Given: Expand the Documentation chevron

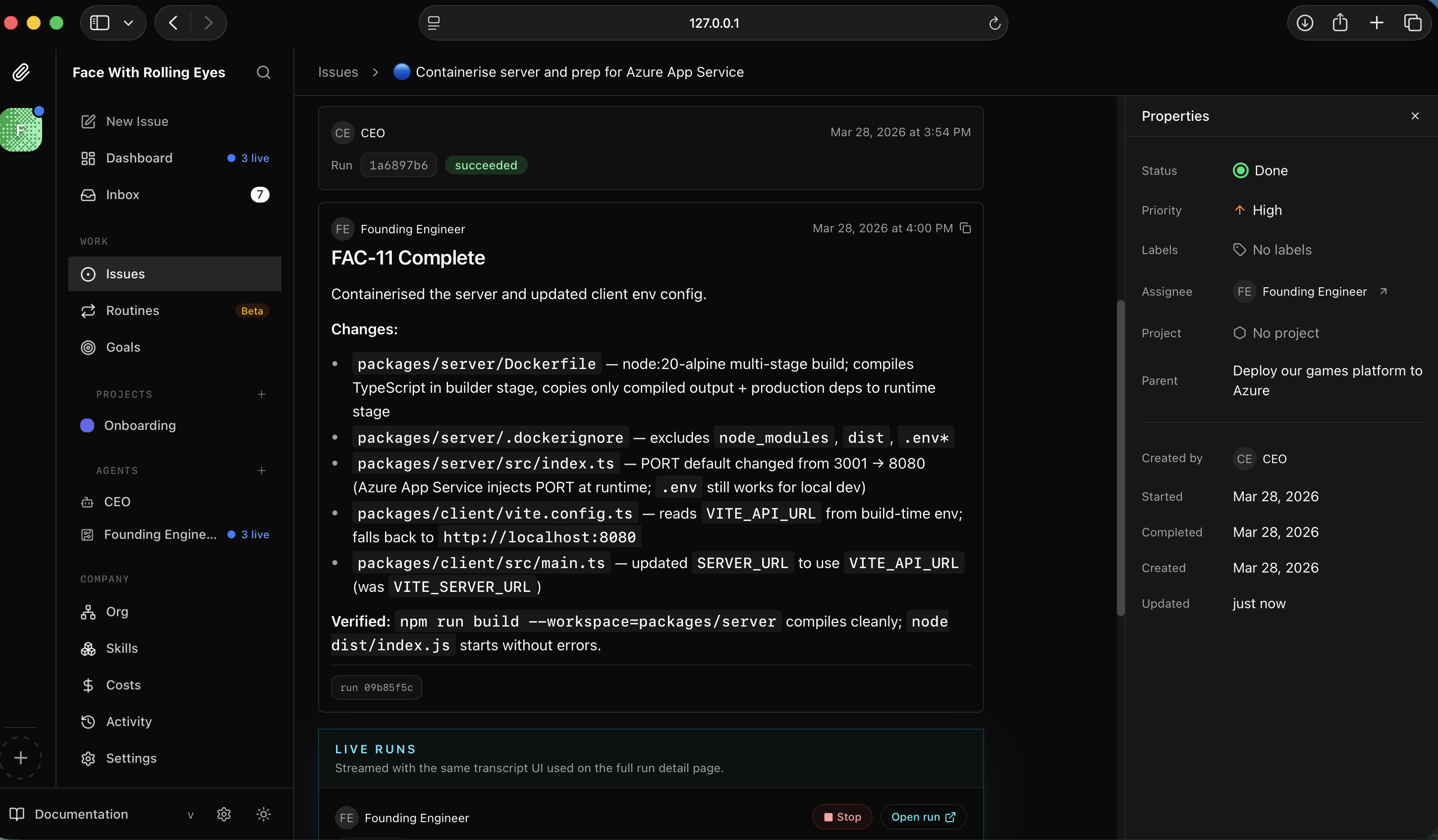Looking at the screenshot, I should tap(191, 815).
